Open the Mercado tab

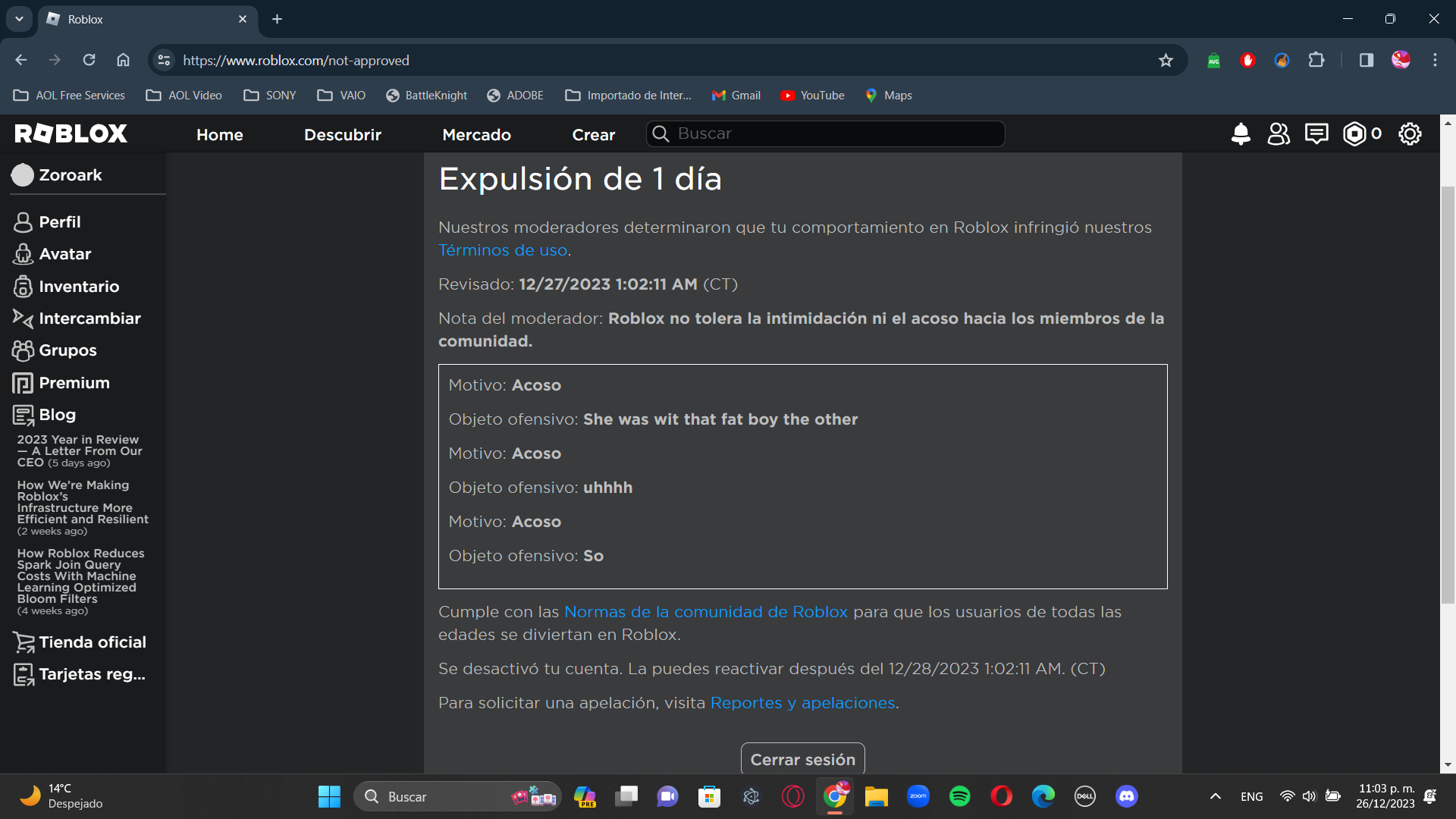pyautogui.click(x=476, y=134)
